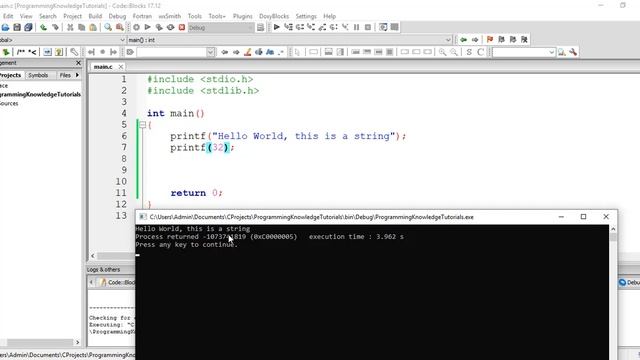640x360 pixels.
Task: Open the DoxyBlocks menu
Action: pyautogui.click(x=274, y=16)
